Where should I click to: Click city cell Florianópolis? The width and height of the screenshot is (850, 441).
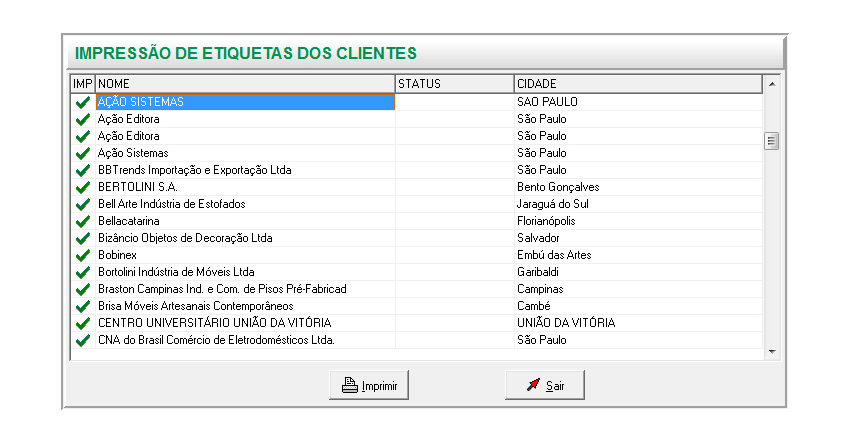639,221
